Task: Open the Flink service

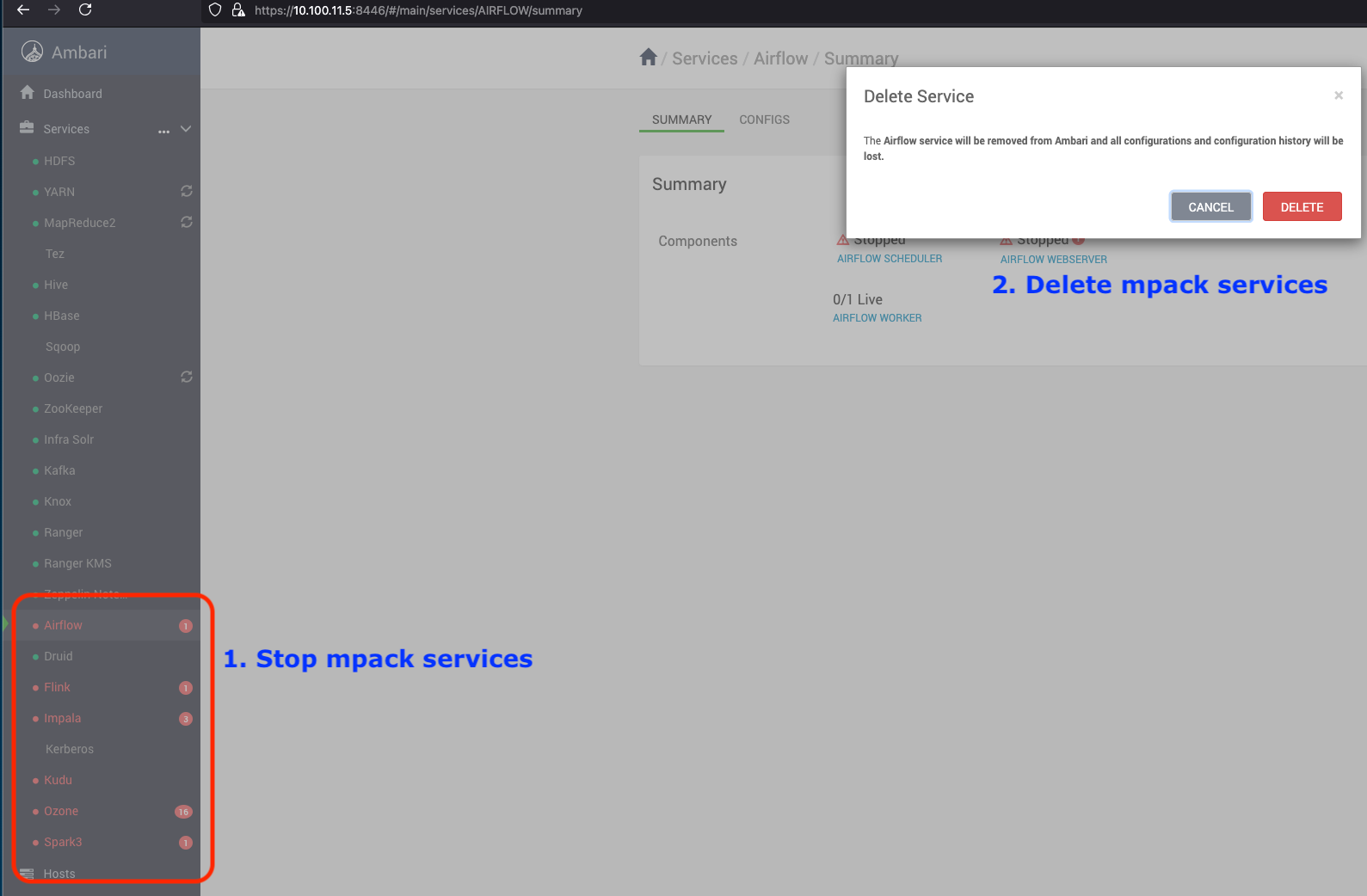Action: point(58,687)
